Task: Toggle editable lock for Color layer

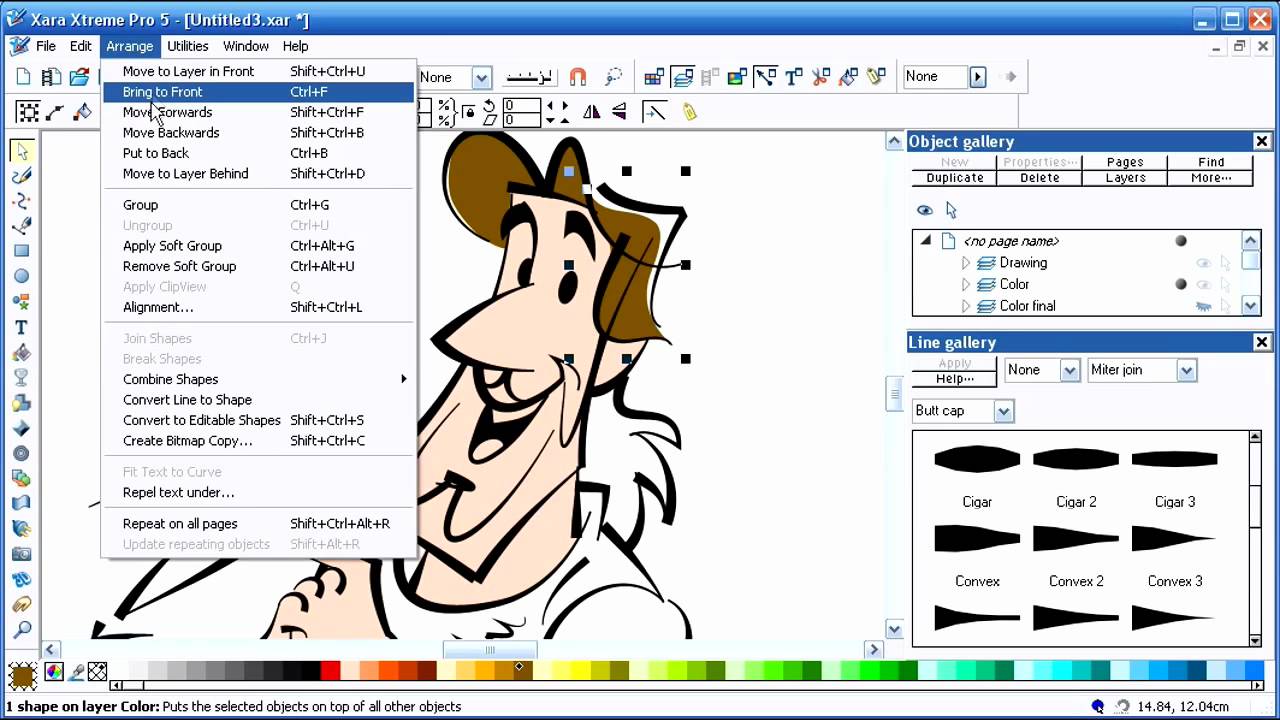Action: (x=1227, y=285)
